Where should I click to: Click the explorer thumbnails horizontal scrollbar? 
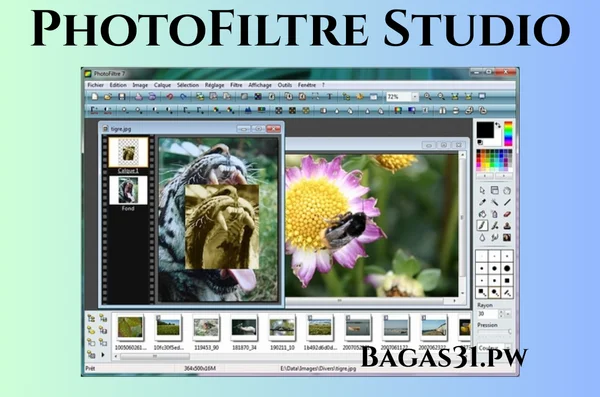(x=155, y=356)
